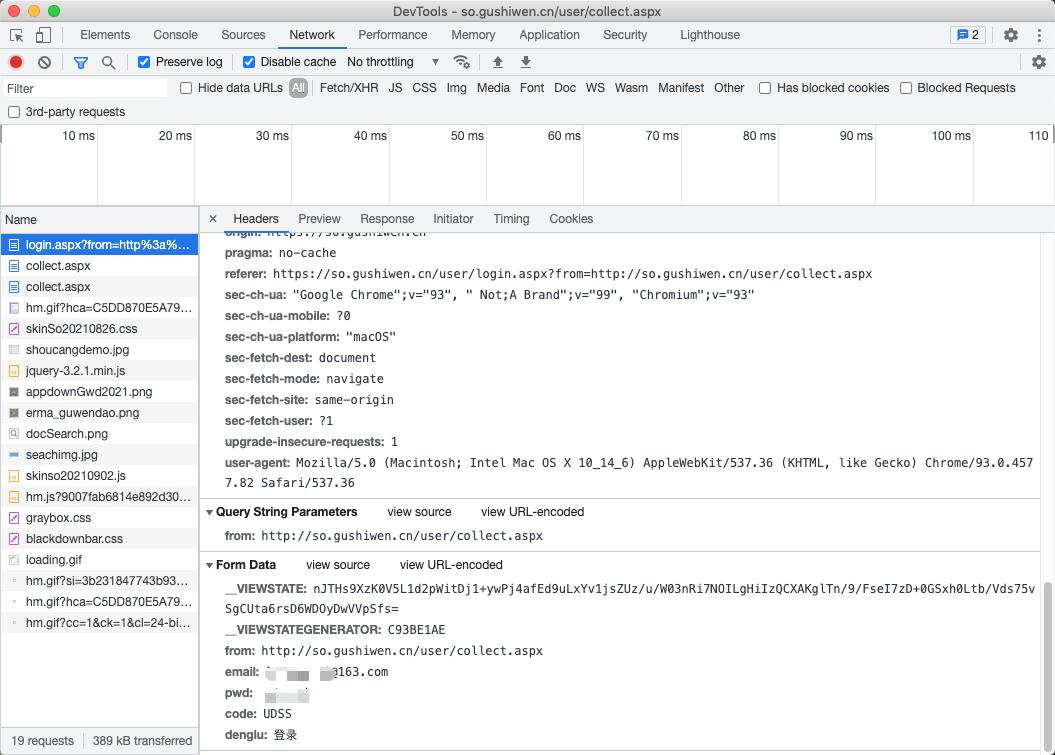Toggle the Disable cache checkbox
1055x755 pixels.
pos(249,62)
